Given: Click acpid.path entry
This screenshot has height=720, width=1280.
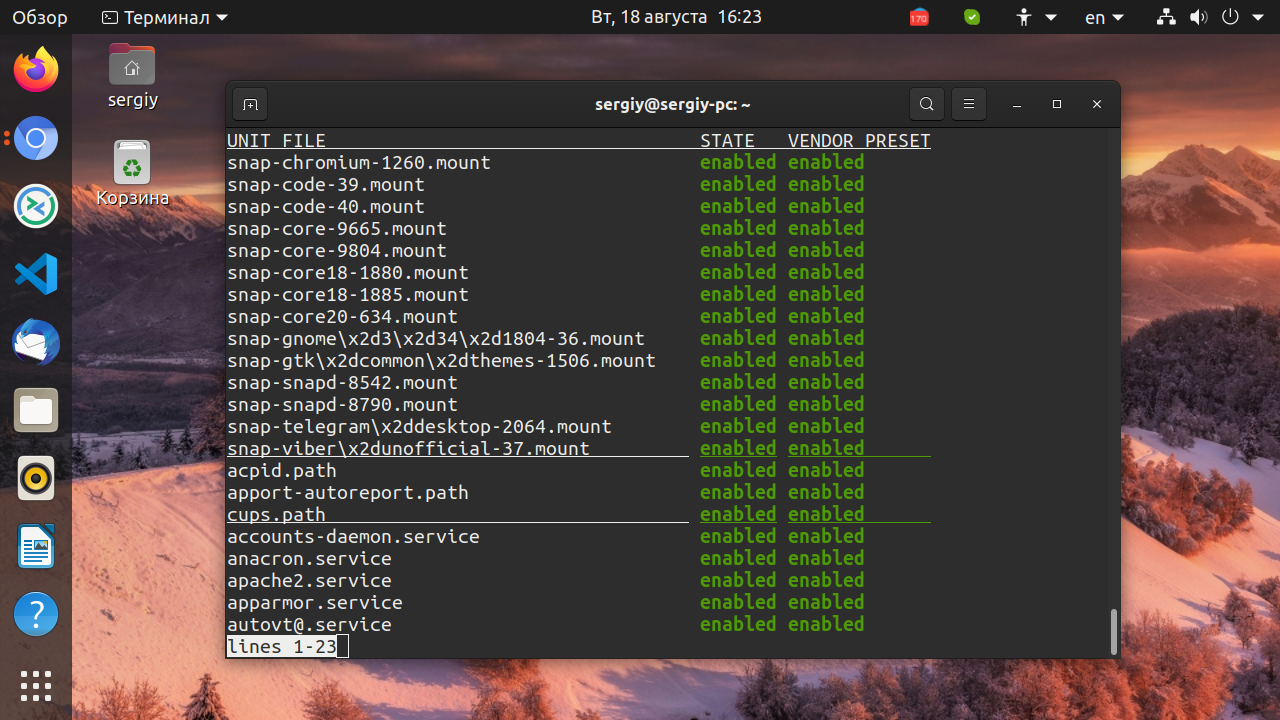Looking at the screenshot, I should (x=282, y=470).
